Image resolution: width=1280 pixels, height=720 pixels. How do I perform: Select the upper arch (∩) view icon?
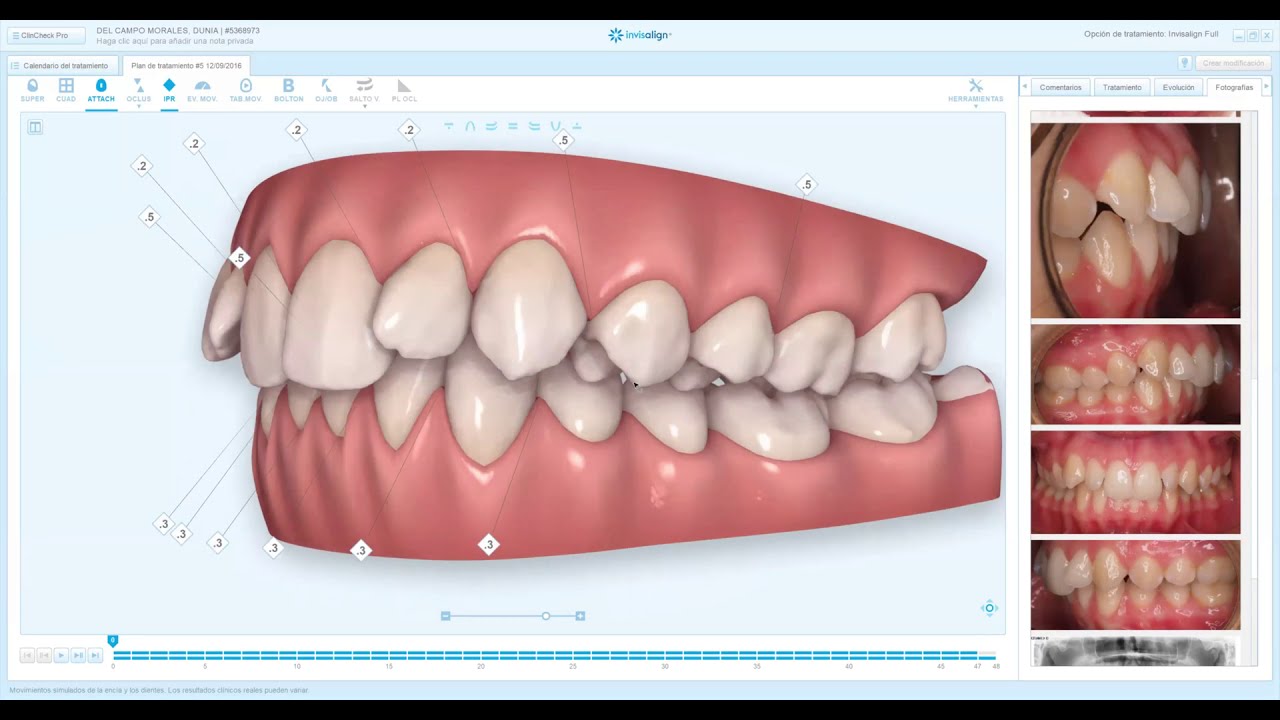tap(470, 126)
